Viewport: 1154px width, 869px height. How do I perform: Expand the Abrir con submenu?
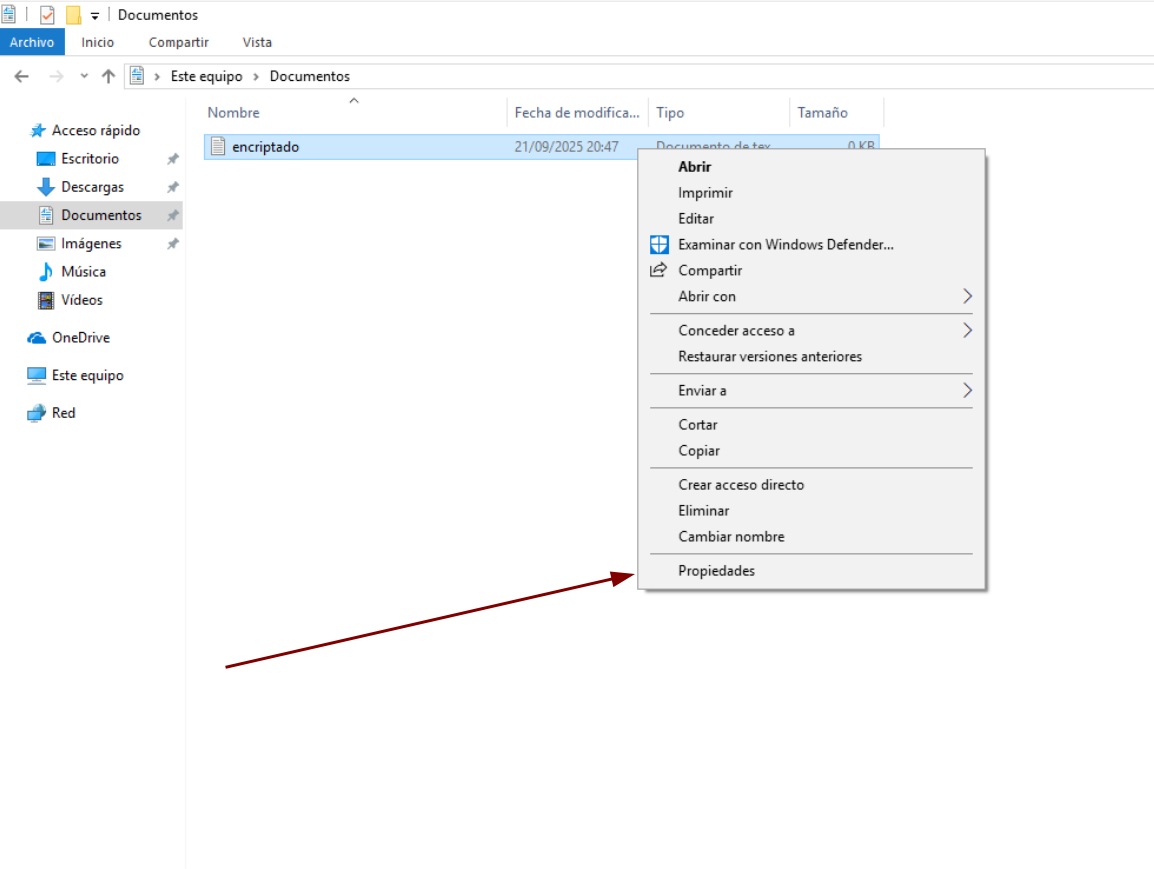coord(811,297)
